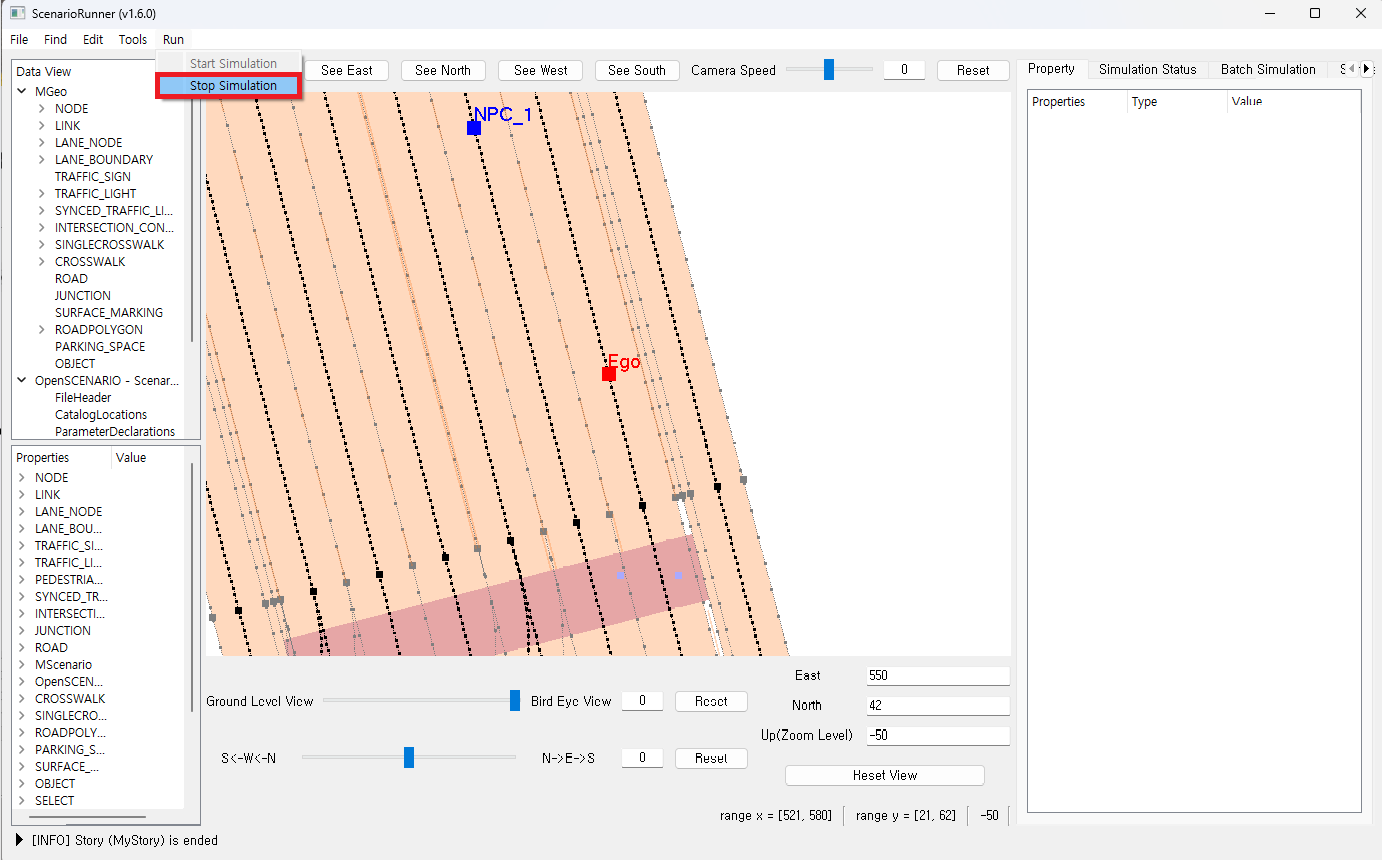Select TRAFFIC_LIGHT in the Data View tree
The height and width of the screenshot is (860, 1382).
95,194
